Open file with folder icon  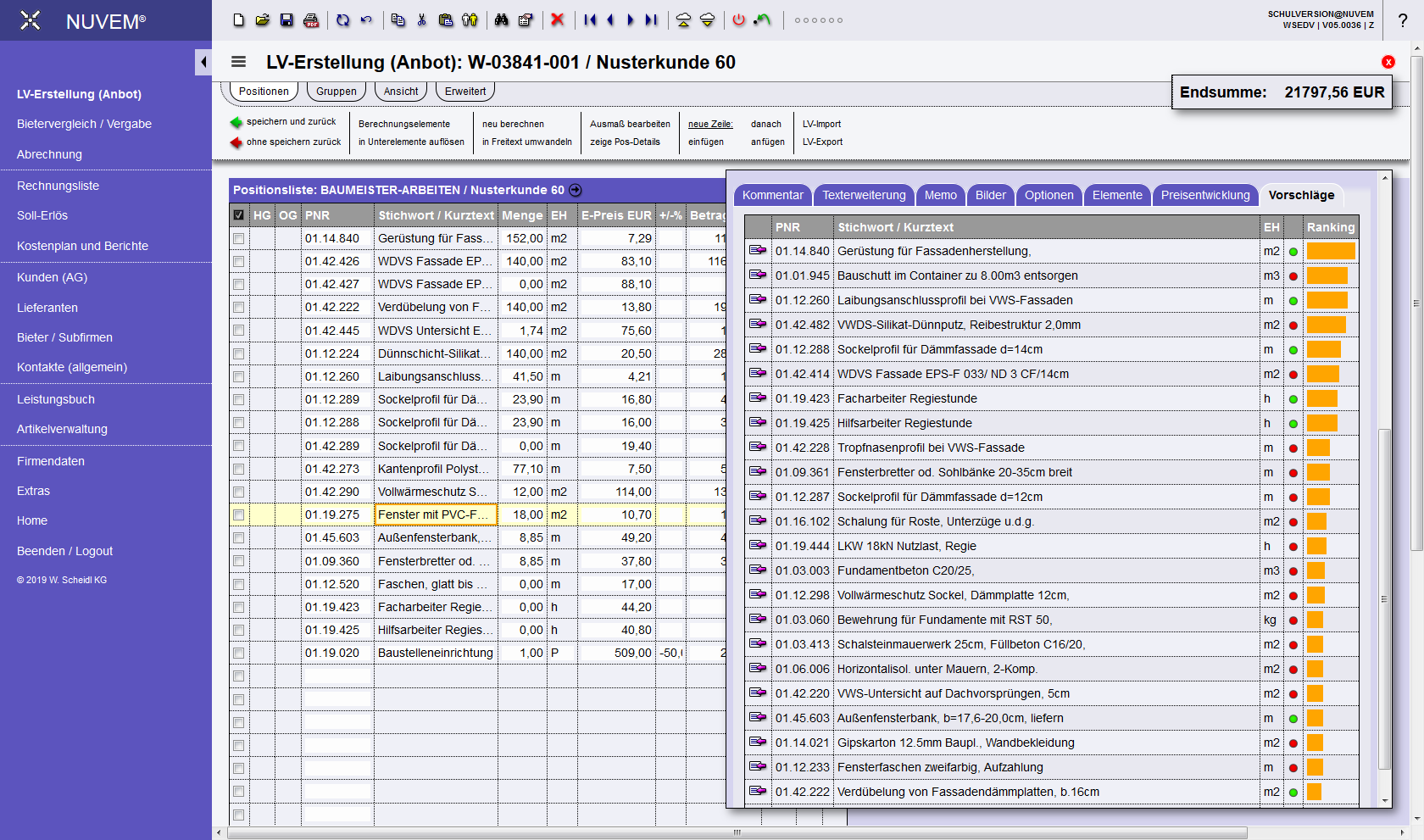(x=263, y=19)
